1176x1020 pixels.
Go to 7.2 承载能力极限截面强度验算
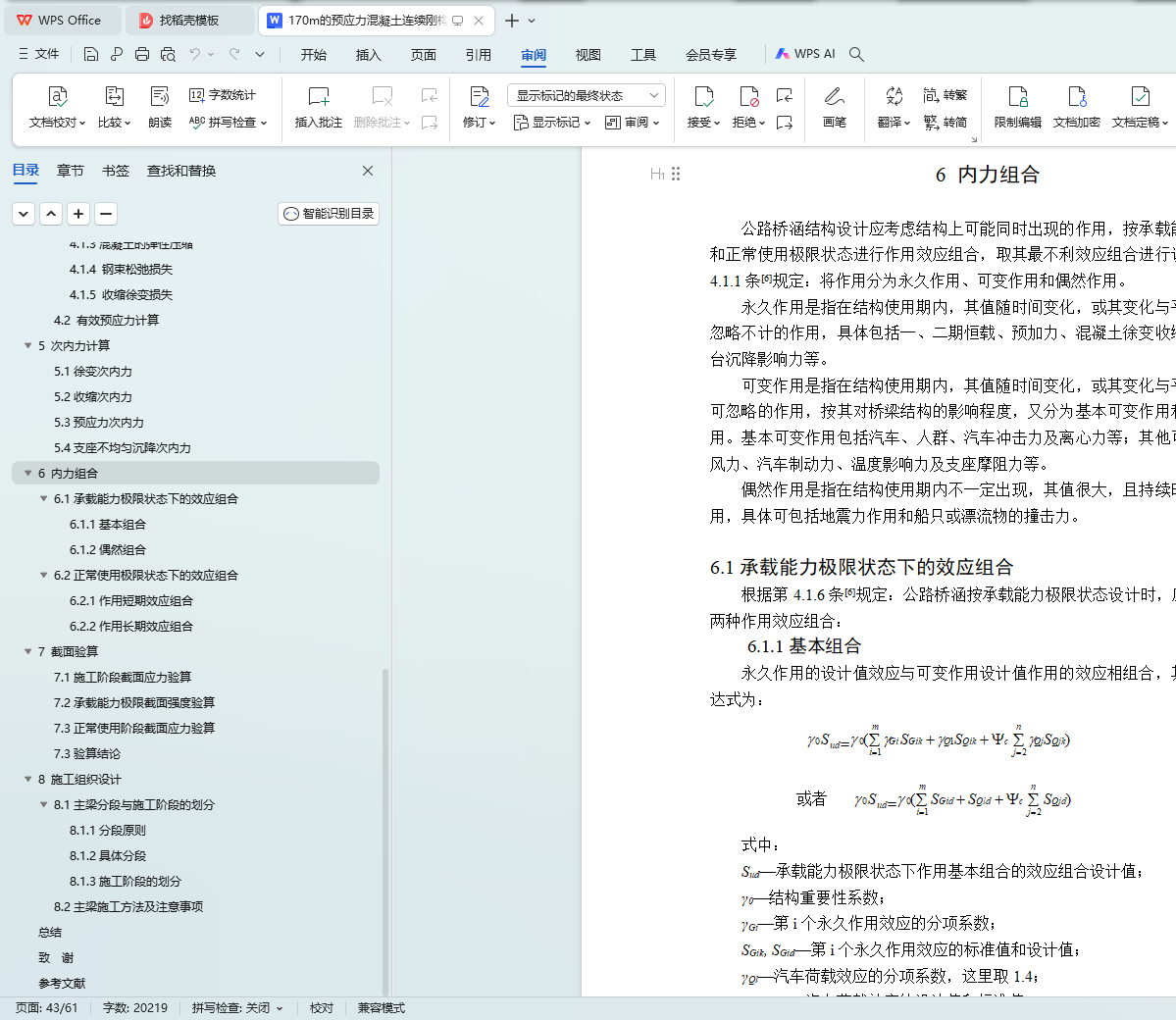(134, 703)
